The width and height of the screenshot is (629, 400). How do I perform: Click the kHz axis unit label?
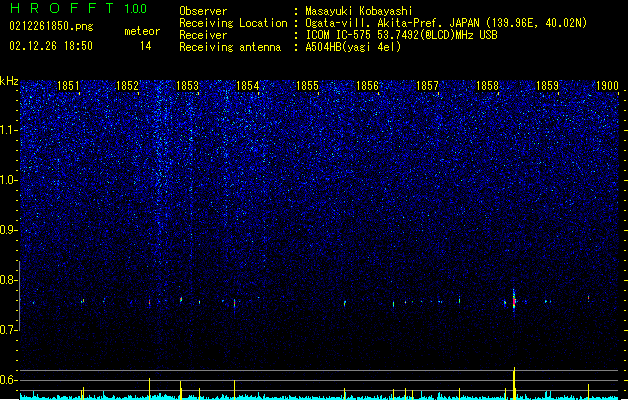(x=9, y=81)
